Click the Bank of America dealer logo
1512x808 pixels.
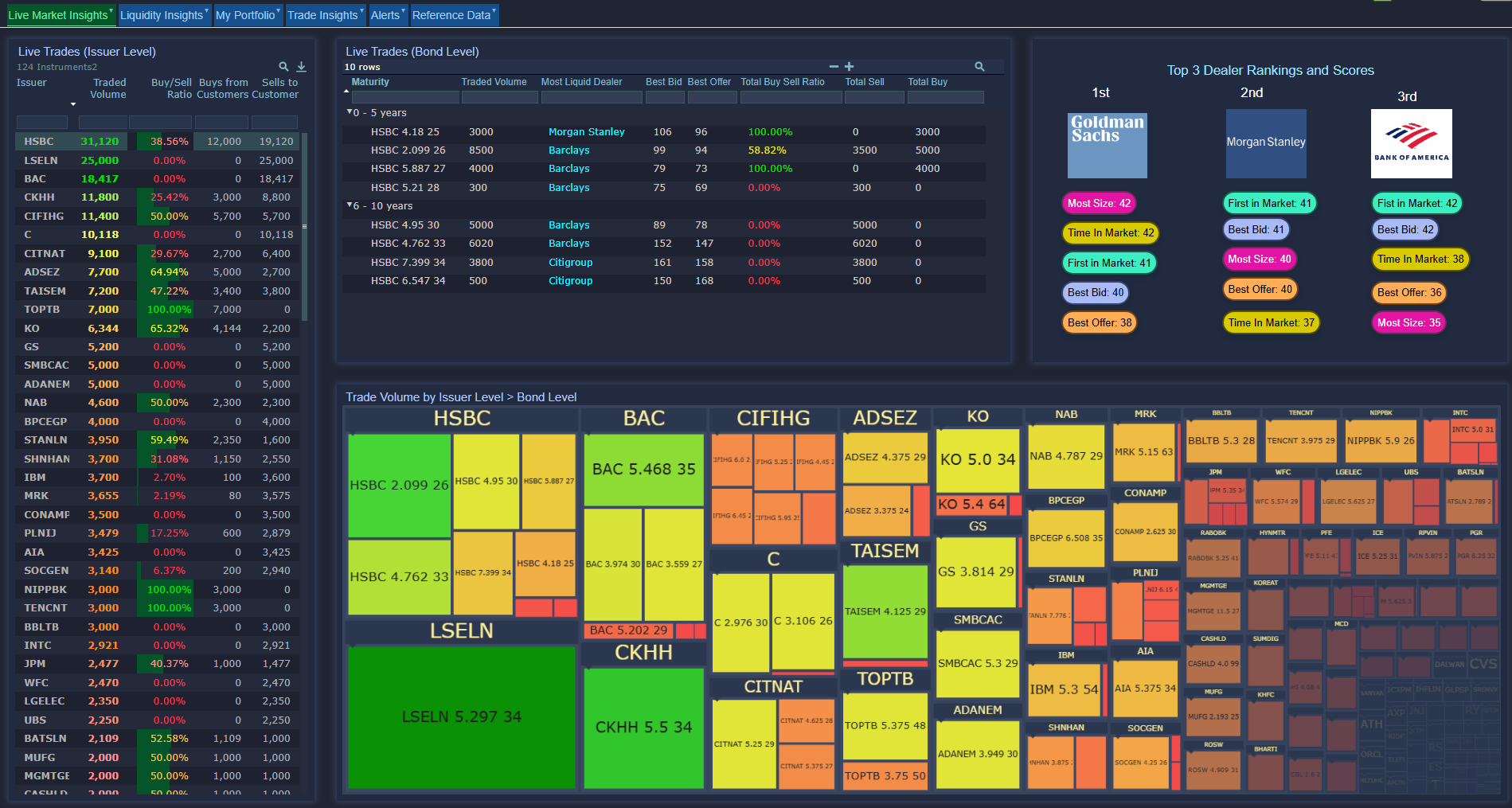click(x=1411, y=143)
